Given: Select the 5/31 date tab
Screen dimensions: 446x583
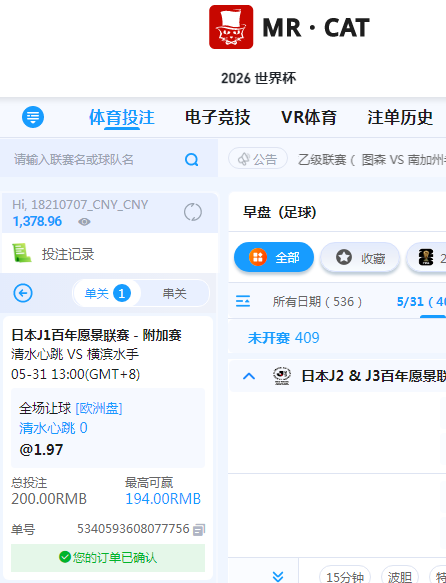Looking at the screenshot, I should 421,302.
